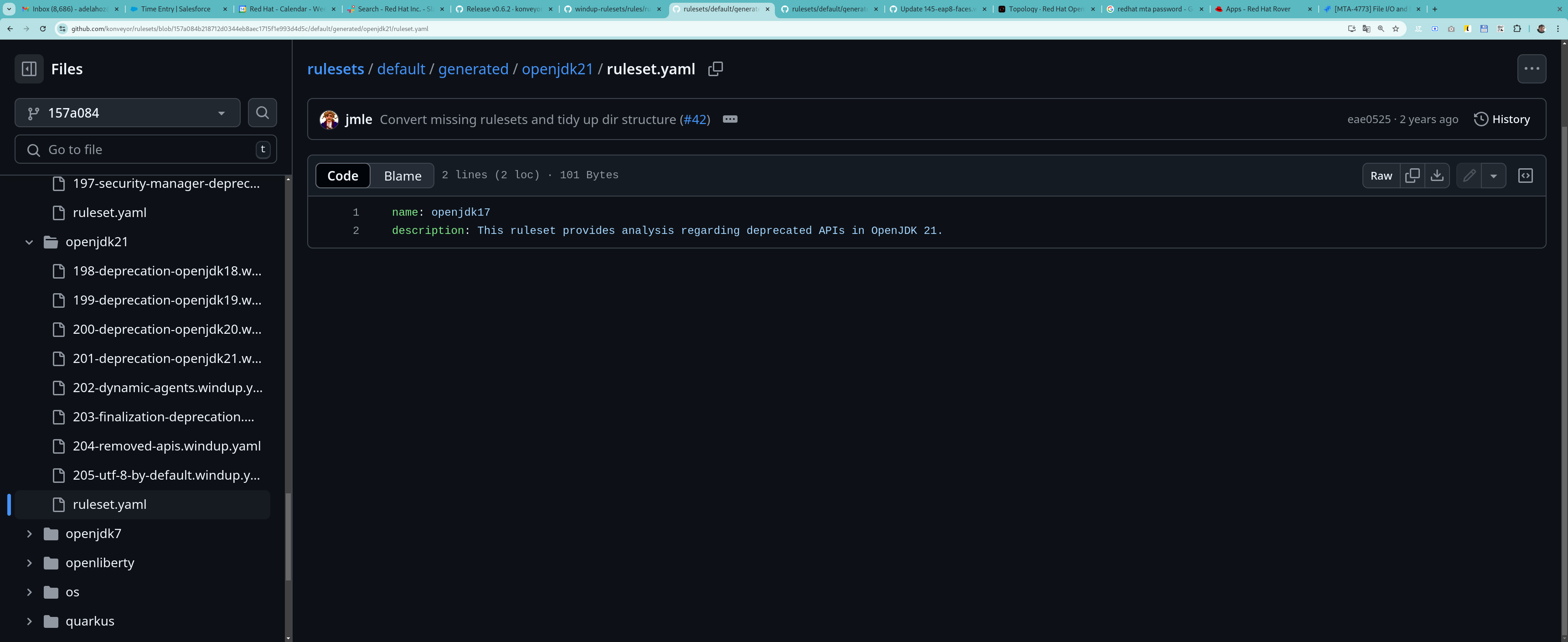The width and height of the screenshot is (1568, 642).
Task: Click the edit file pencil icon
Action: (x=1469, y=176)
